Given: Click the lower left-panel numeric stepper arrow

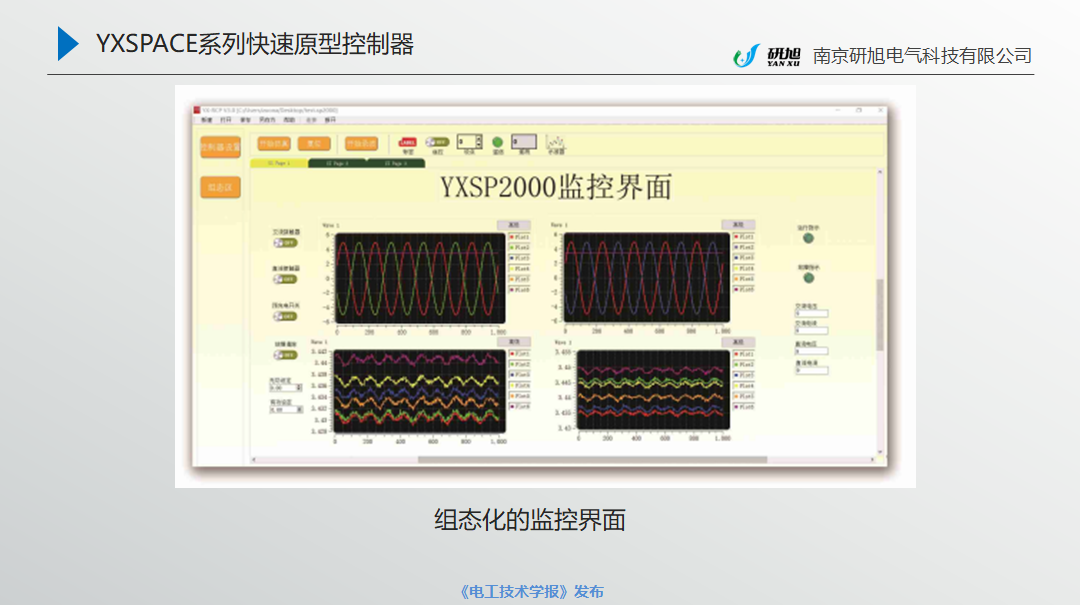Looking at the screenshot, I should [x=299, y=409].
